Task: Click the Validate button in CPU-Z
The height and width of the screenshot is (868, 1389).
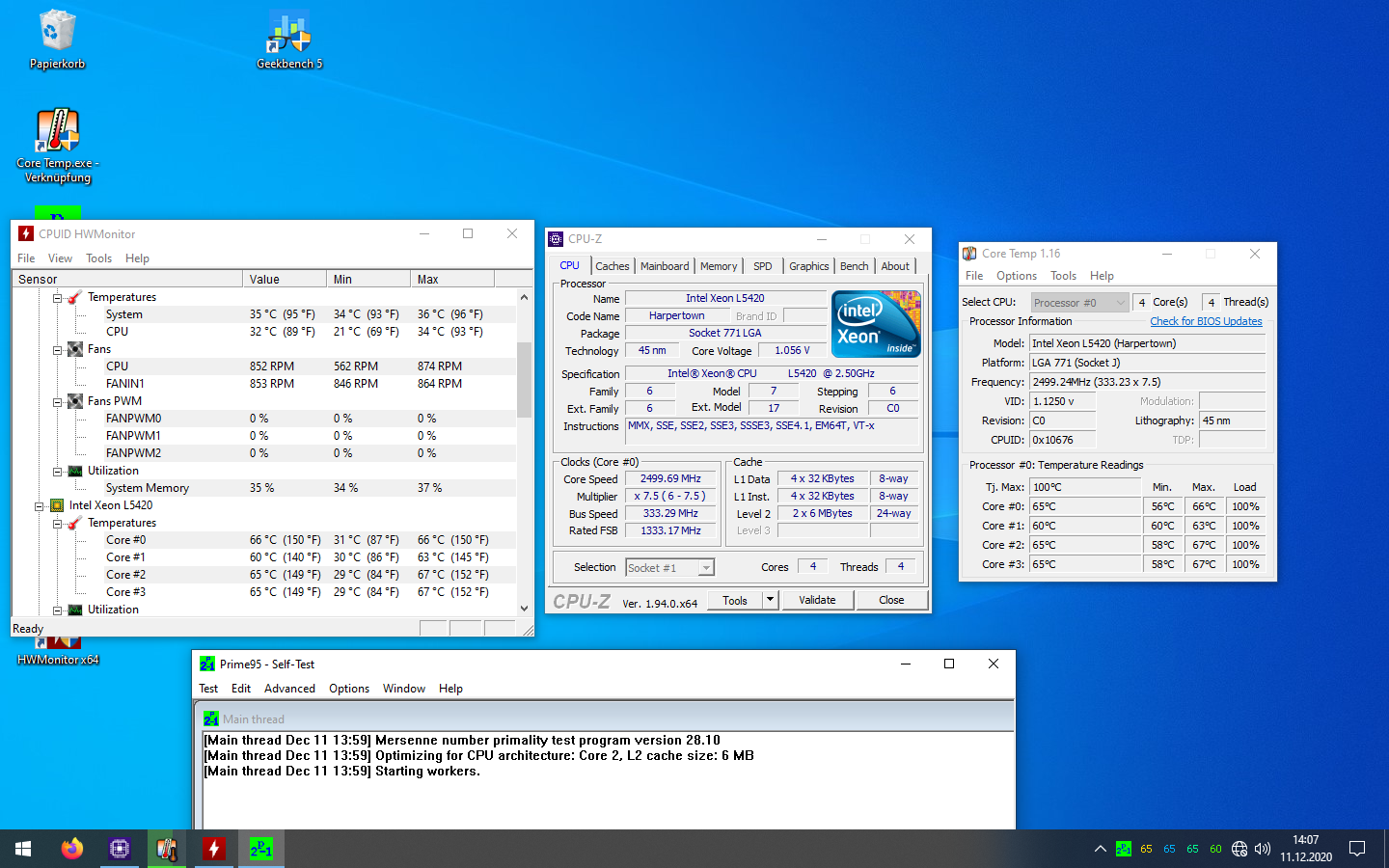Action: point(817,600)
